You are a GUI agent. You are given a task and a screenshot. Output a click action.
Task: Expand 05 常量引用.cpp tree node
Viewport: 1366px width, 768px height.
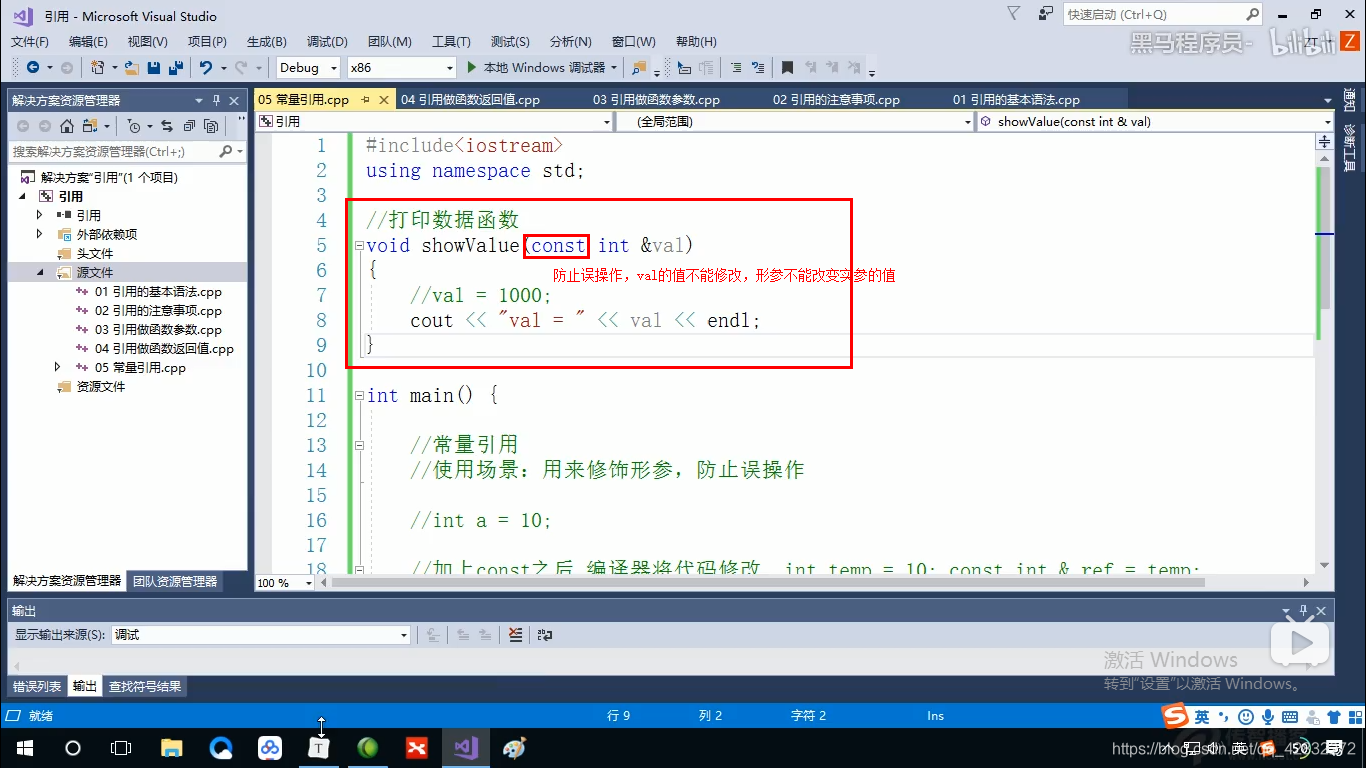tap(58, 367)
